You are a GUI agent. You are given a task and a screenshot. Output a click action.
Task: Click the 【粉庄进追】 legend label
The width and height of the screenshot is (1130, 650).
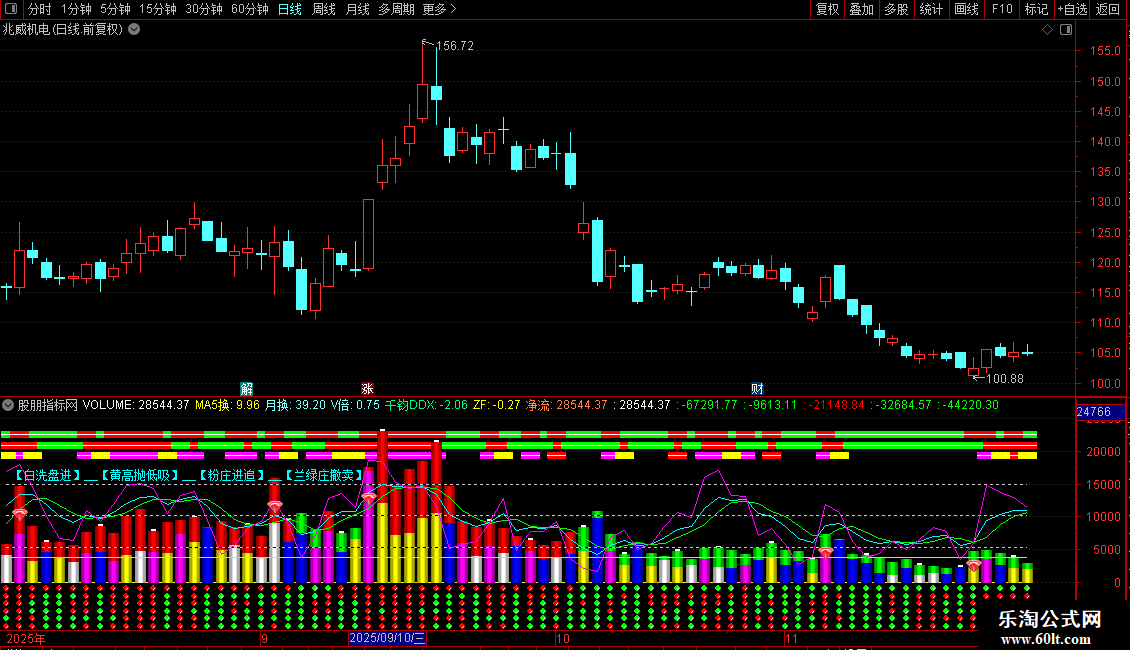coord(232,476)
